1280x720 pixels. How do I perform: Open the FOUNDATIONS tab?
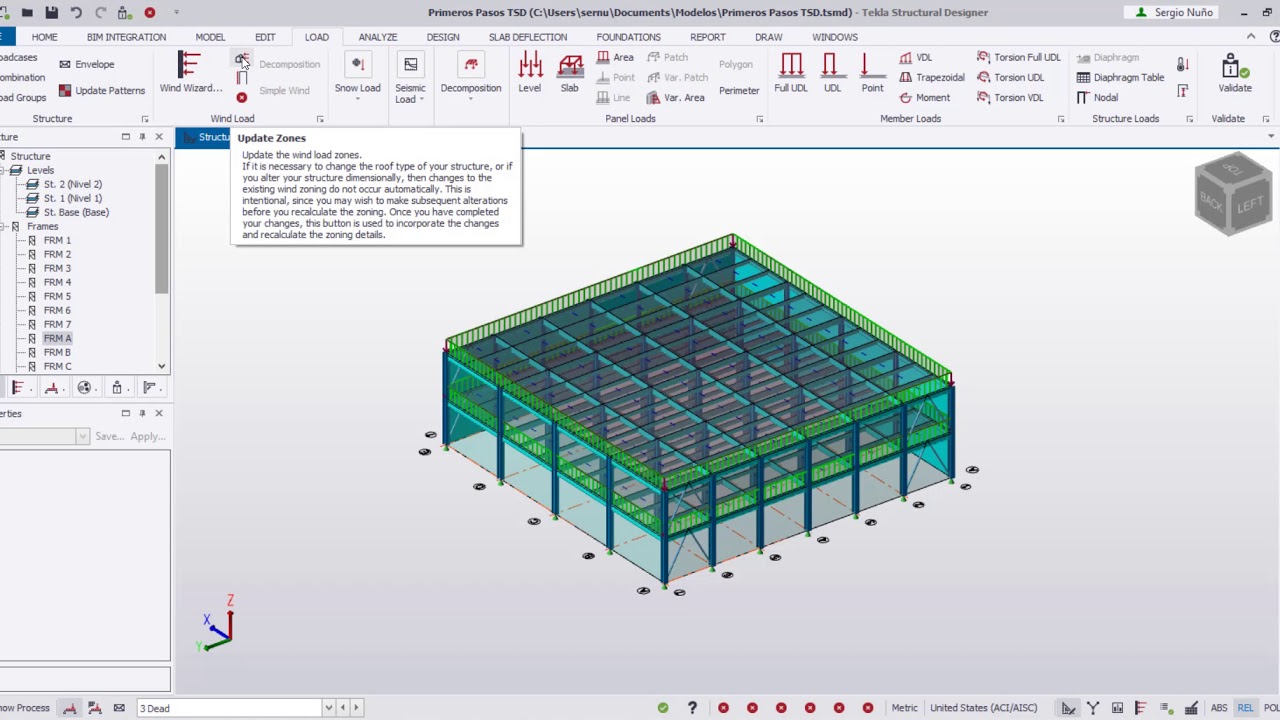tap(628, 37)
